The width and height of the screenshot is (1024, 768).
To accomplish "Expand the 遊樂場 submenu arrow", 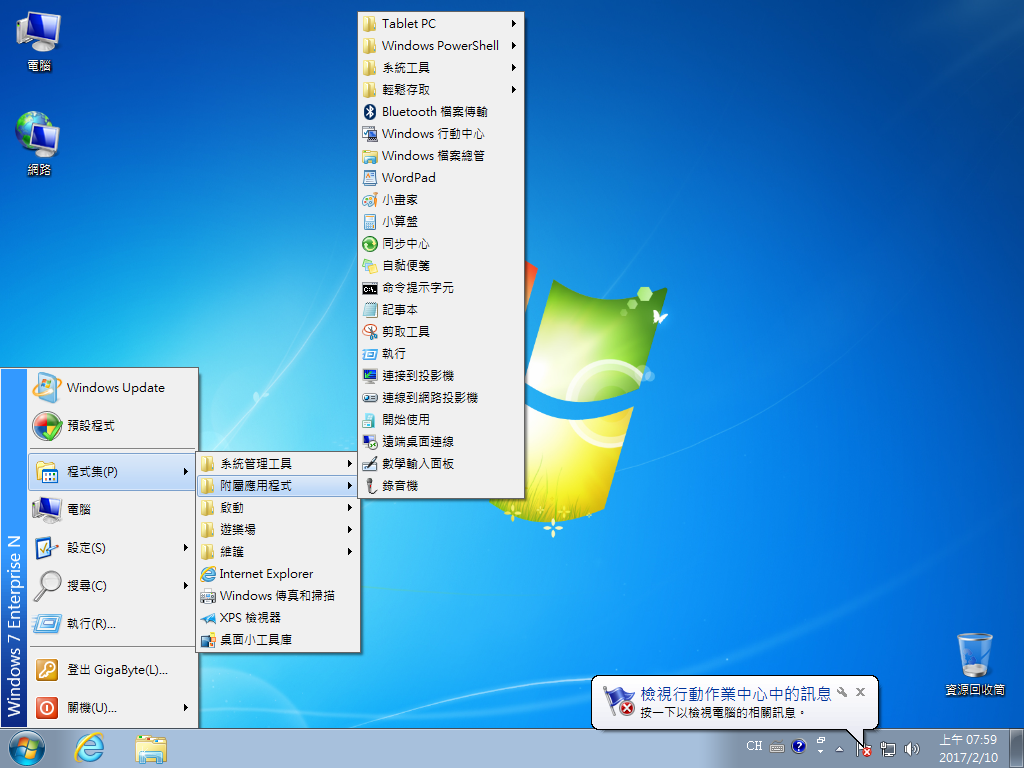I will tap(350, 530).
